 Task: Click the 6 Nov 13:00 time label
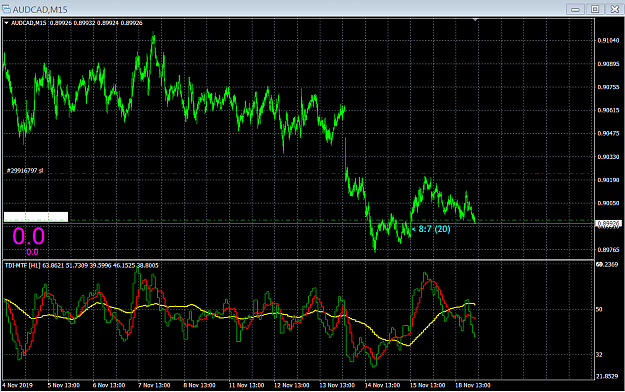[109, 385]
